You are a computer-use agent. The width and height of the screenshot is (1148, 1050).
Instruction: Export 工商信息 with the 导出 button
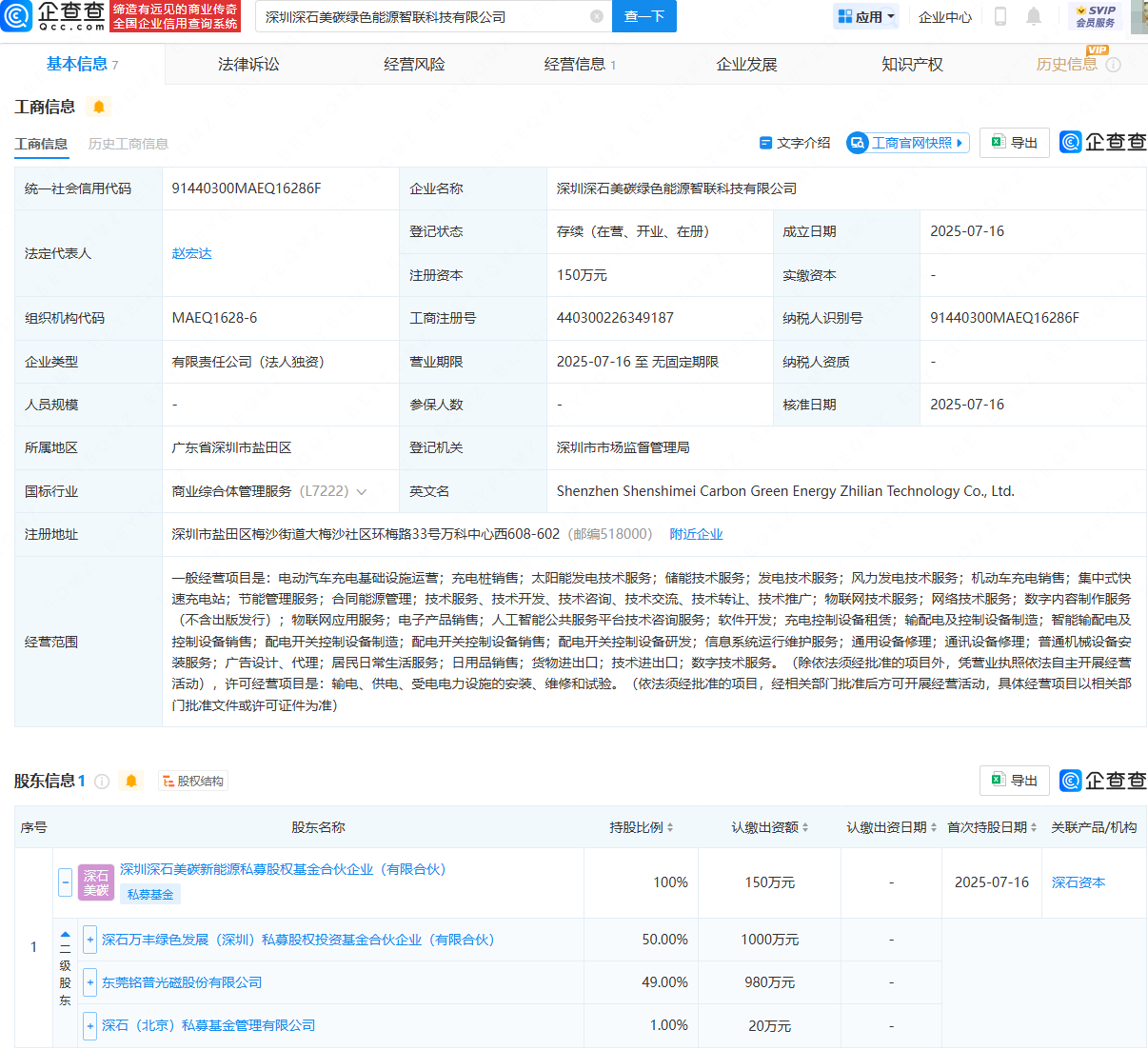pos(1015,142)
